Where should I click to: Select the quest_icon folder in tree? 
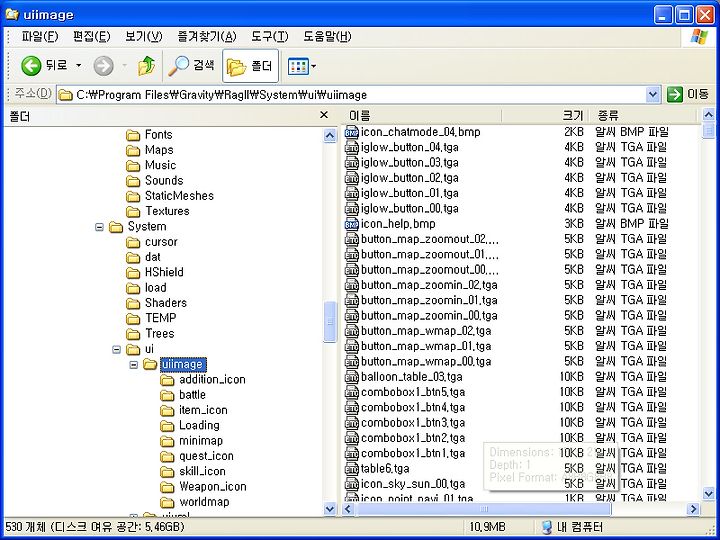pos(206,456)
